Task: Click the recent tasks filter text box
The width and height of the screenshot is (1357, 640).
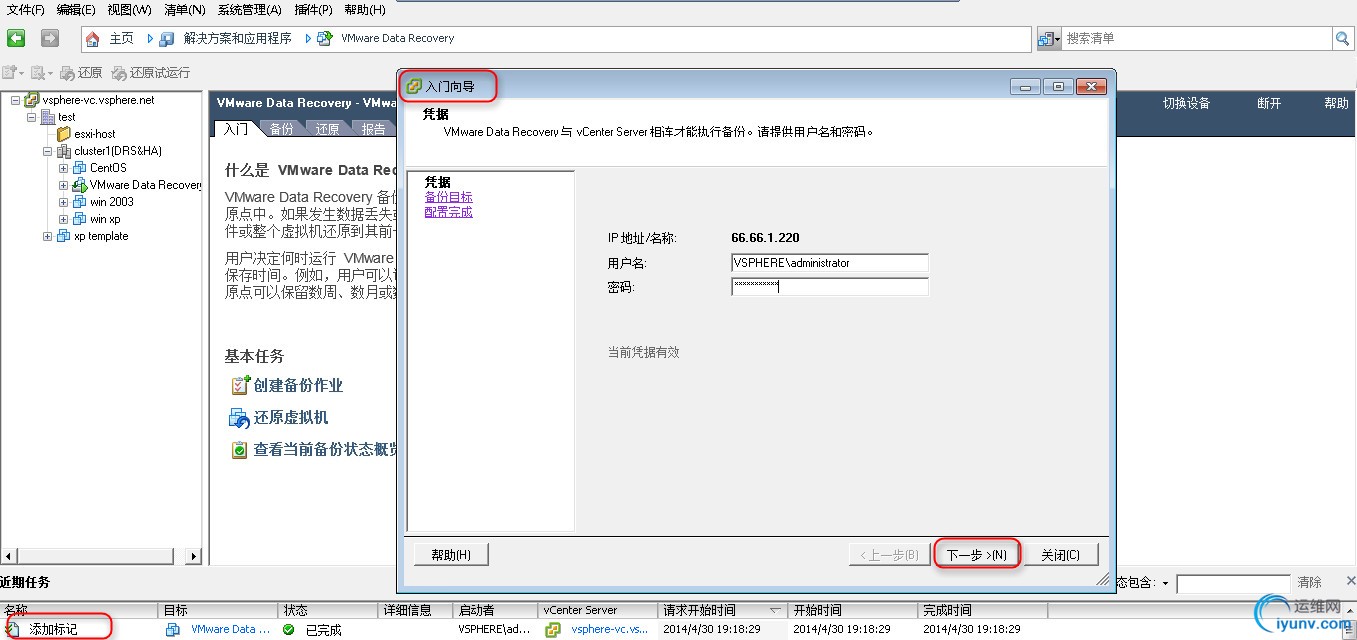Action: coord(1233,583)
